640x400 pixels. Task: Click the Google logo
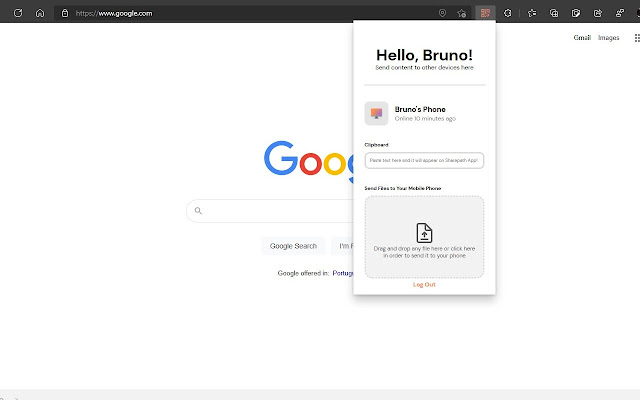coord(309,161)
